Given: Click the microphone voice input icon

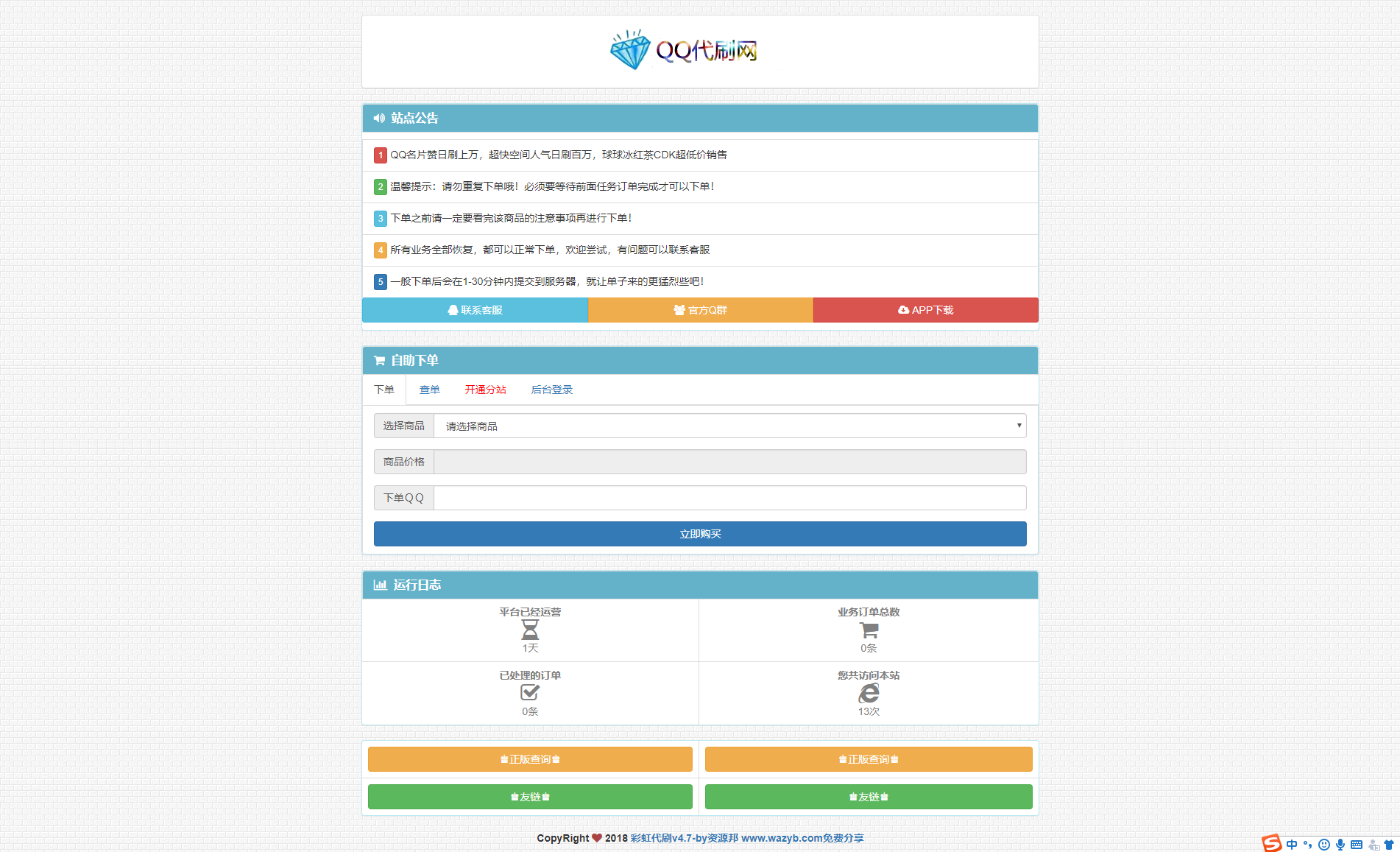Looking at the screenshot, I should [x=1340, y=845].
